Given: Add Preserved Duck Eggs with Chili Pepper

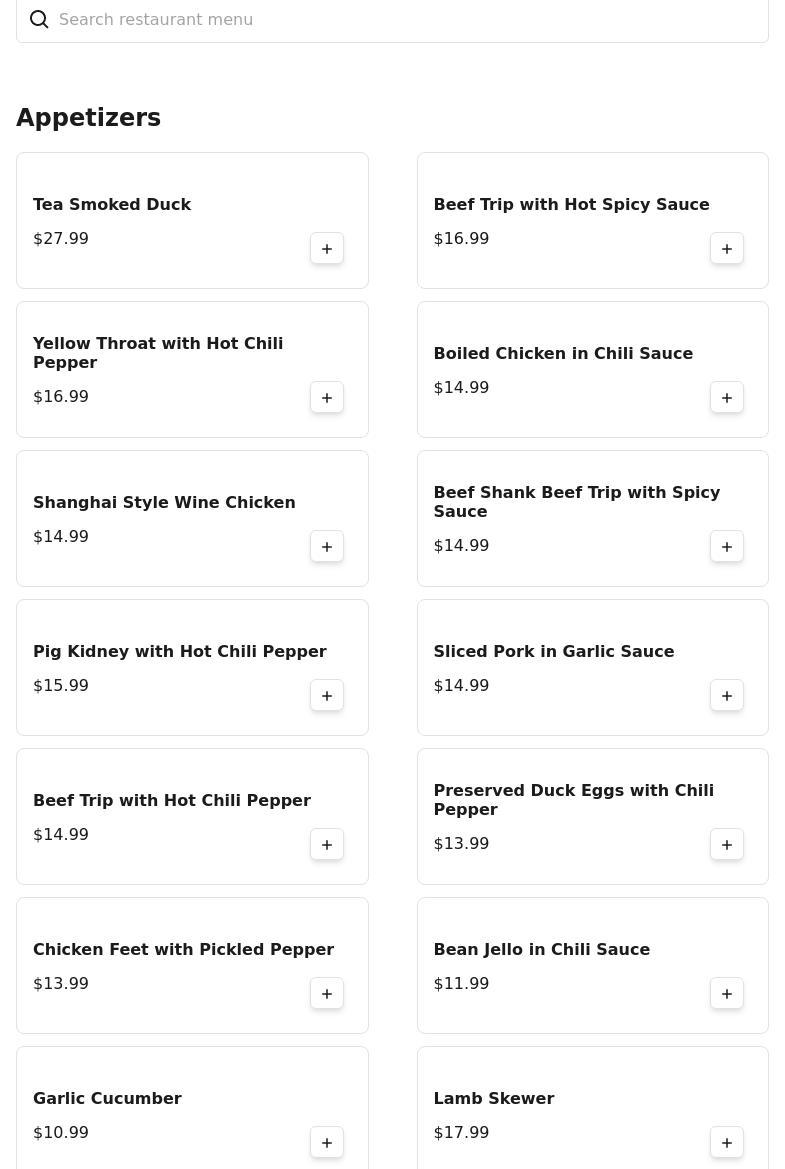Looking at the screenshot, I should [727, 845].
